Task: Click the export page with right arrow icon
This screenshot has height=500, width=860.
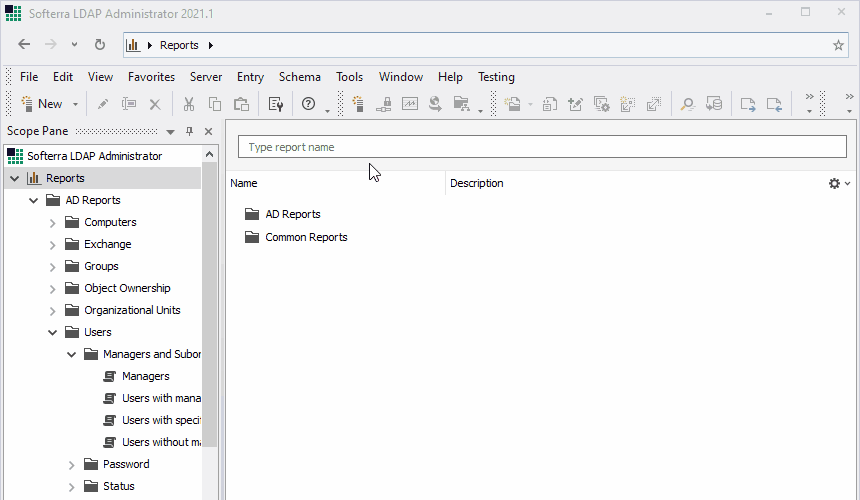Action: [x=748, y=104]
